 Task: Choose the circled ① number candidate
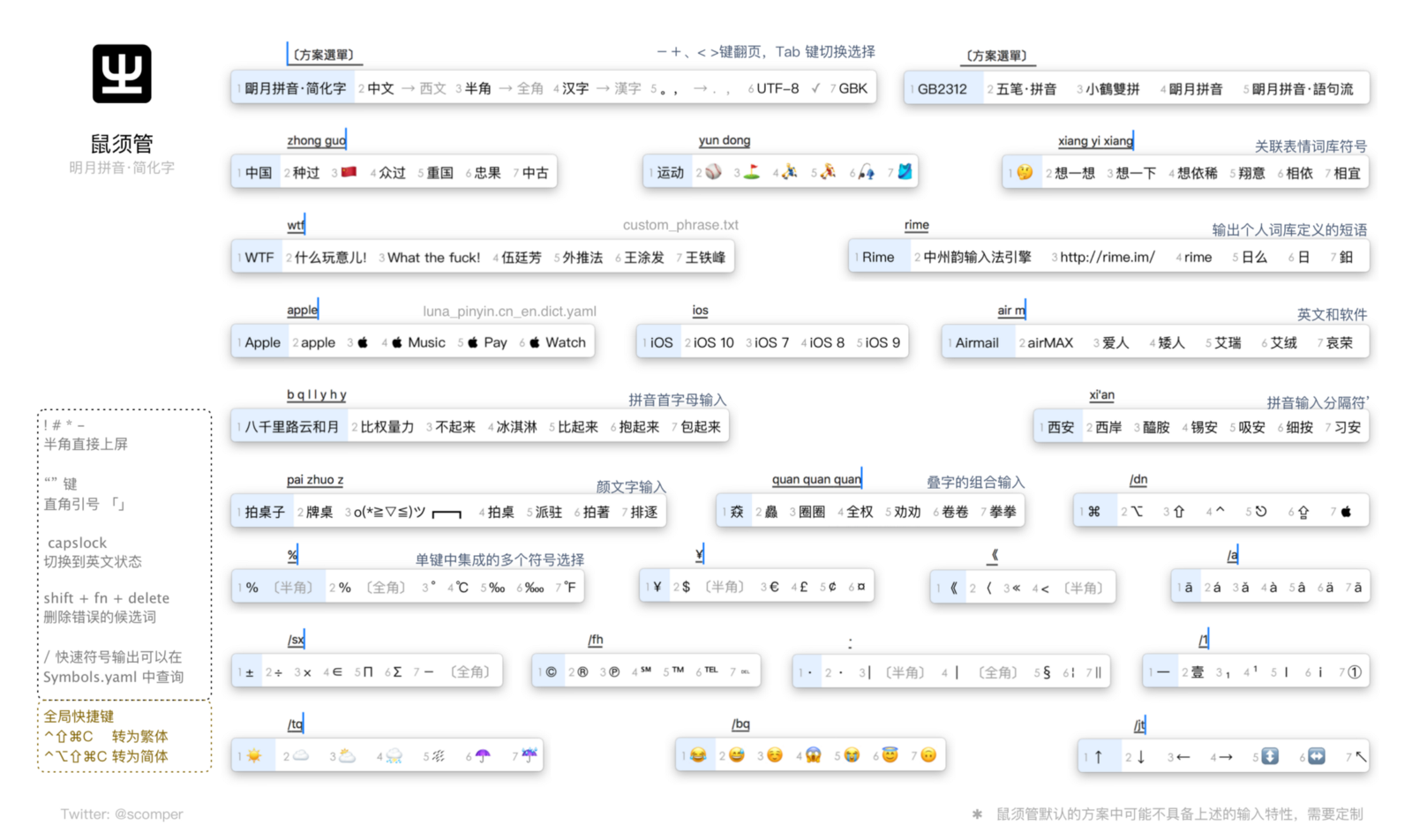(x=1355, y=672)
